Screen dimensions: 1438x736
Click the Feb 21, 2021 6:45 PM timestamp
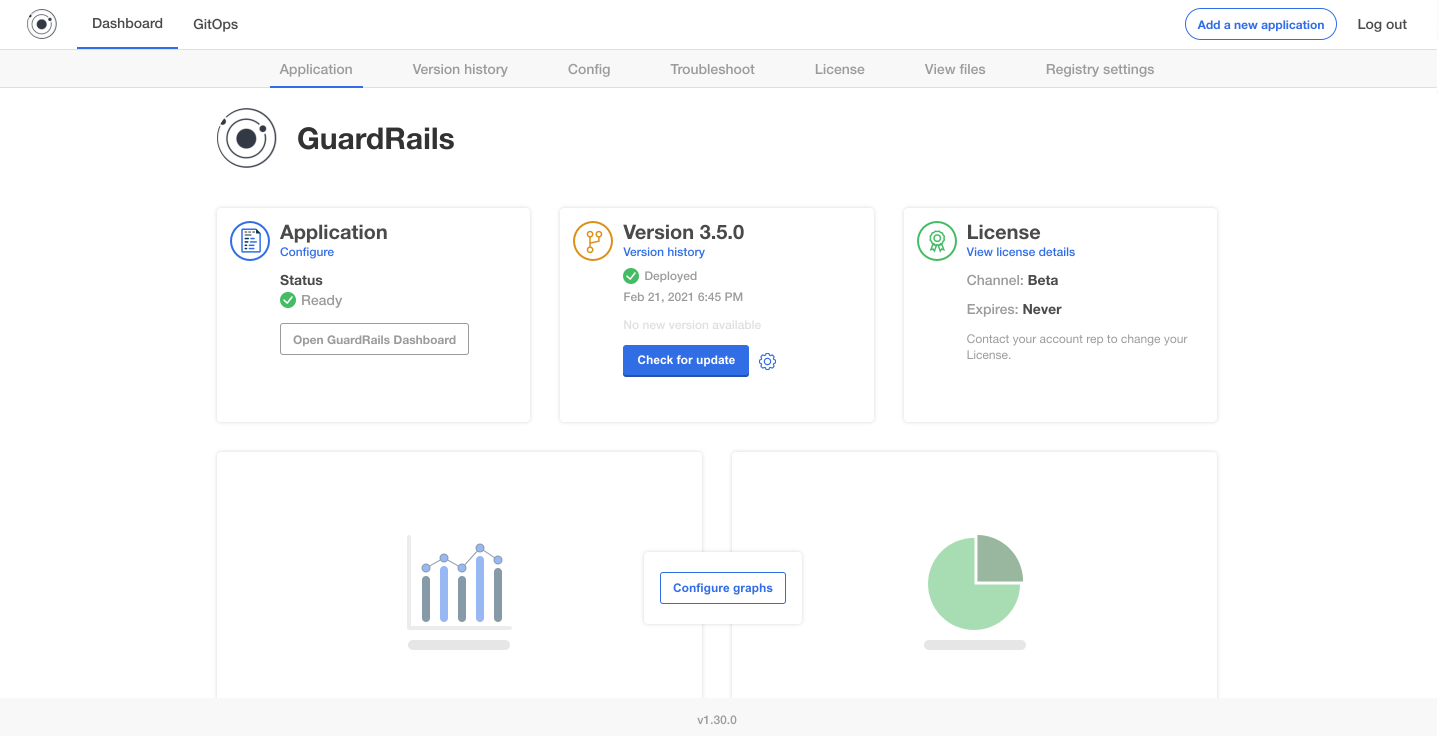click(x=683, y=297)
